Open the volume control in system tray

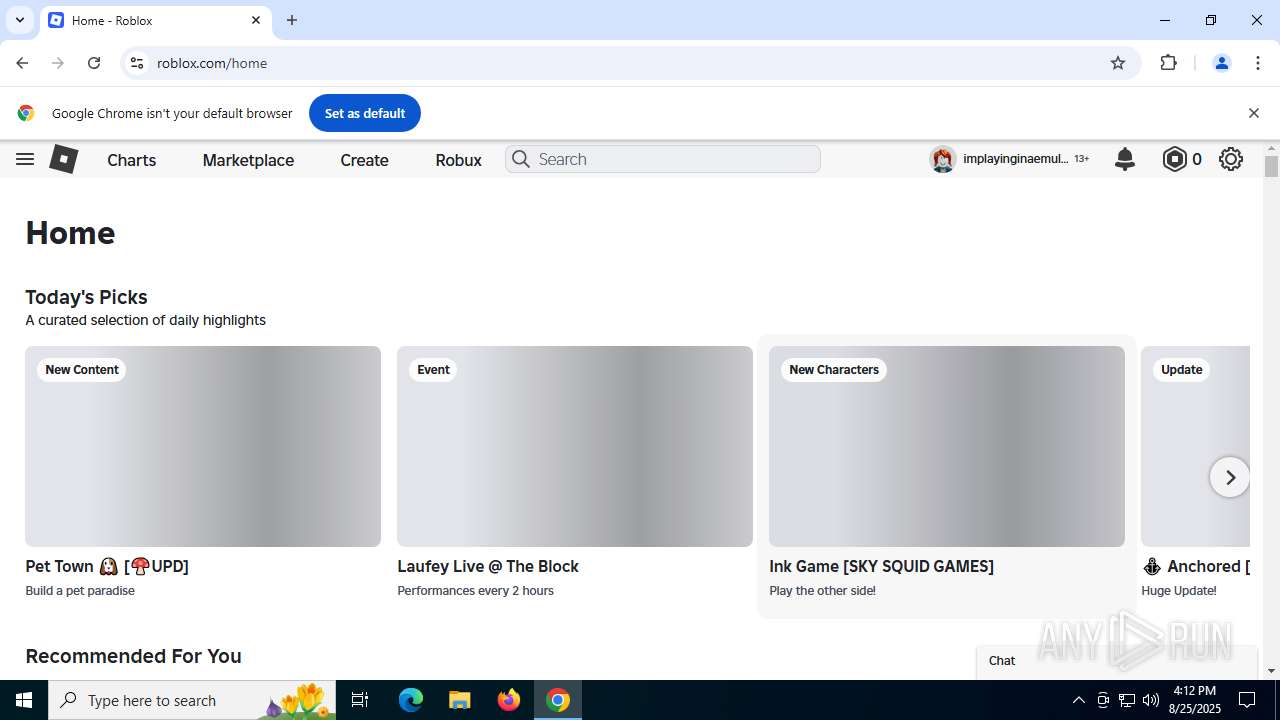pos(1151,700)
